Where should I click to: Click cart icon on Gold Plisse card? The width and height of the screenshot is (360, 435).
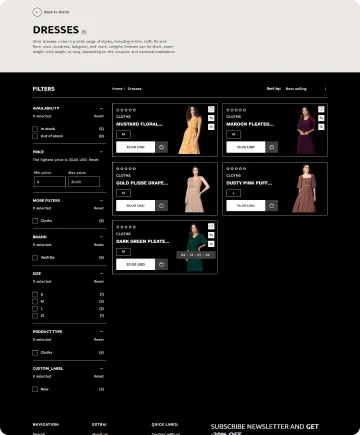pos(162,206)
